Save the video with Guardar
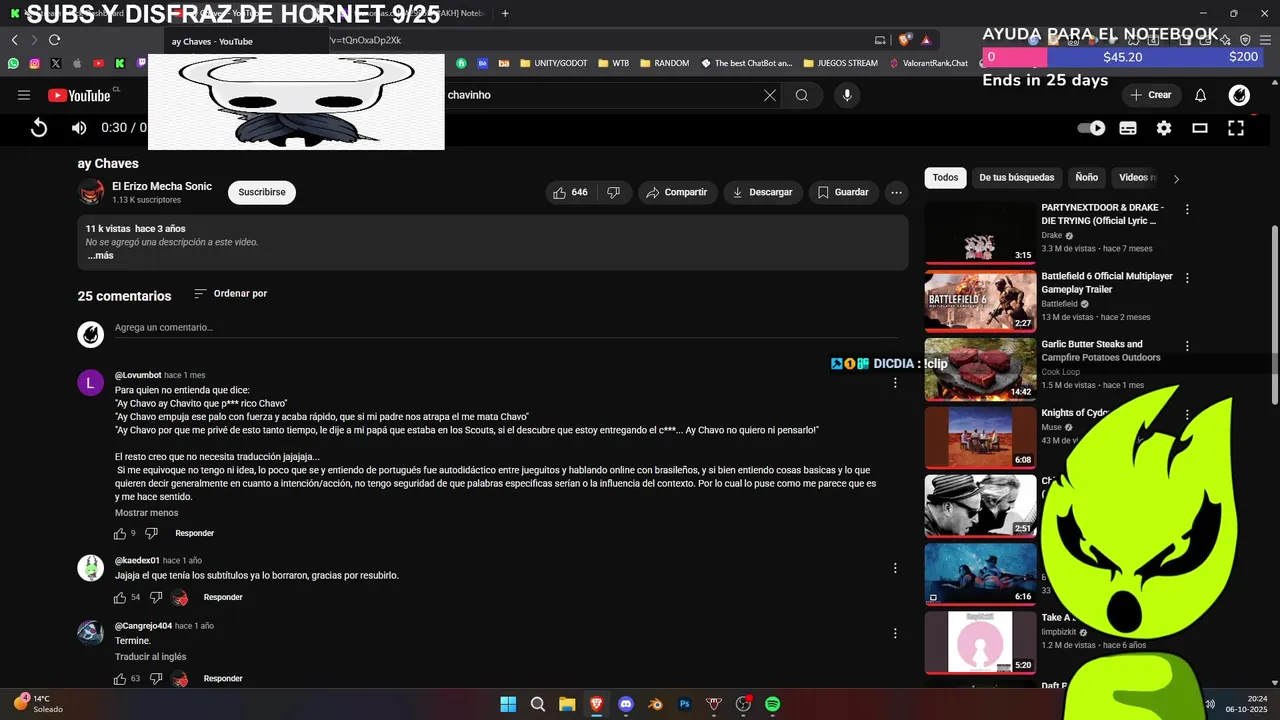 843,192
